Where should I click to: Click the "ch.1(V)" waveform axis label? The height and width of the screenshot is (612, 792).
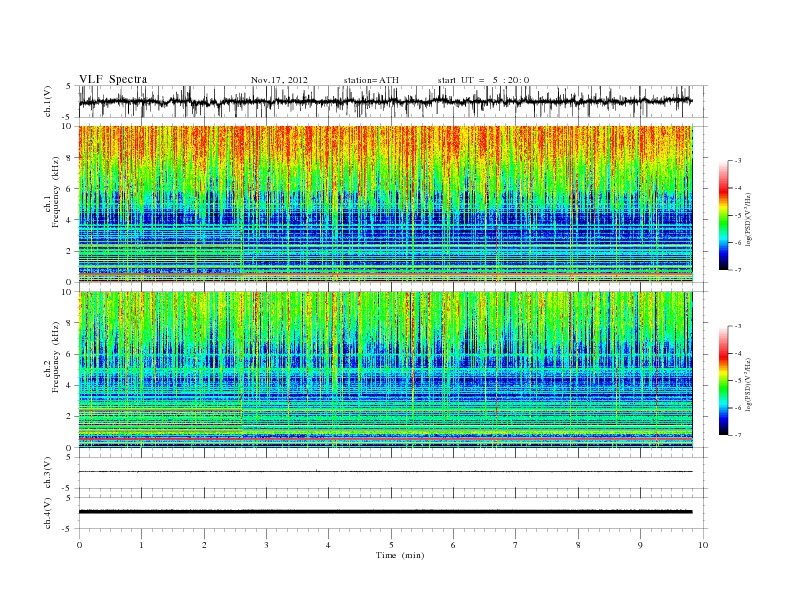[48, 101]
